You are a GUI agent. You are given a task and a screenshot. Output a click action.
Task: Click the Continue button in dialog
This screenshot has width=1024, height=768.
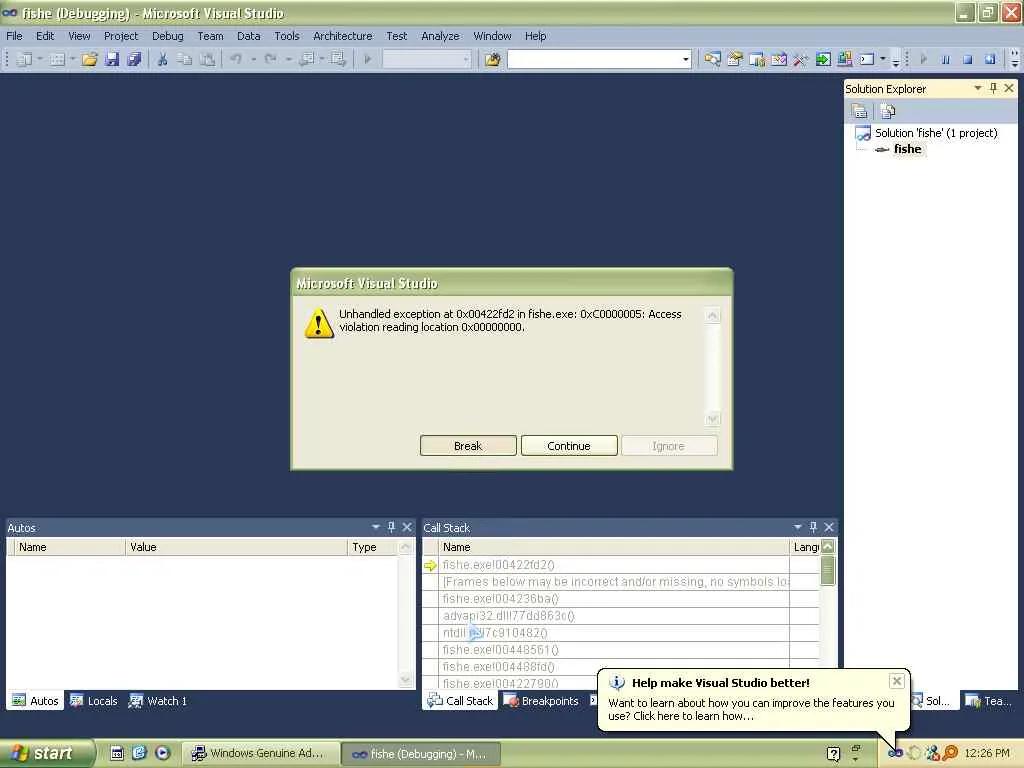(x=569, y=445)
